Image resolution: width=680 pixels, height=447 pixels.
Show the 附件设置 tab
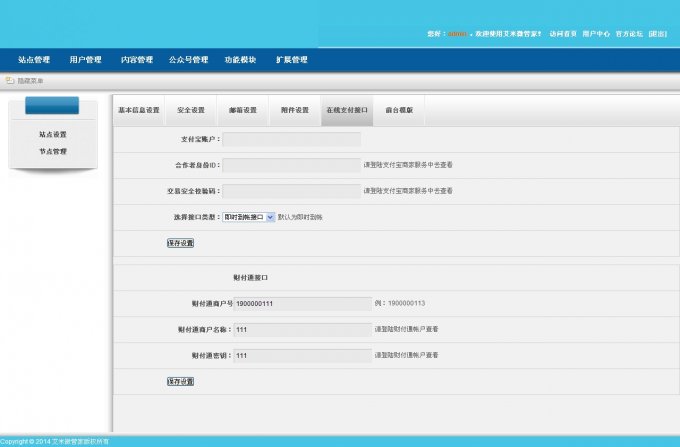[x=295, y=110]
